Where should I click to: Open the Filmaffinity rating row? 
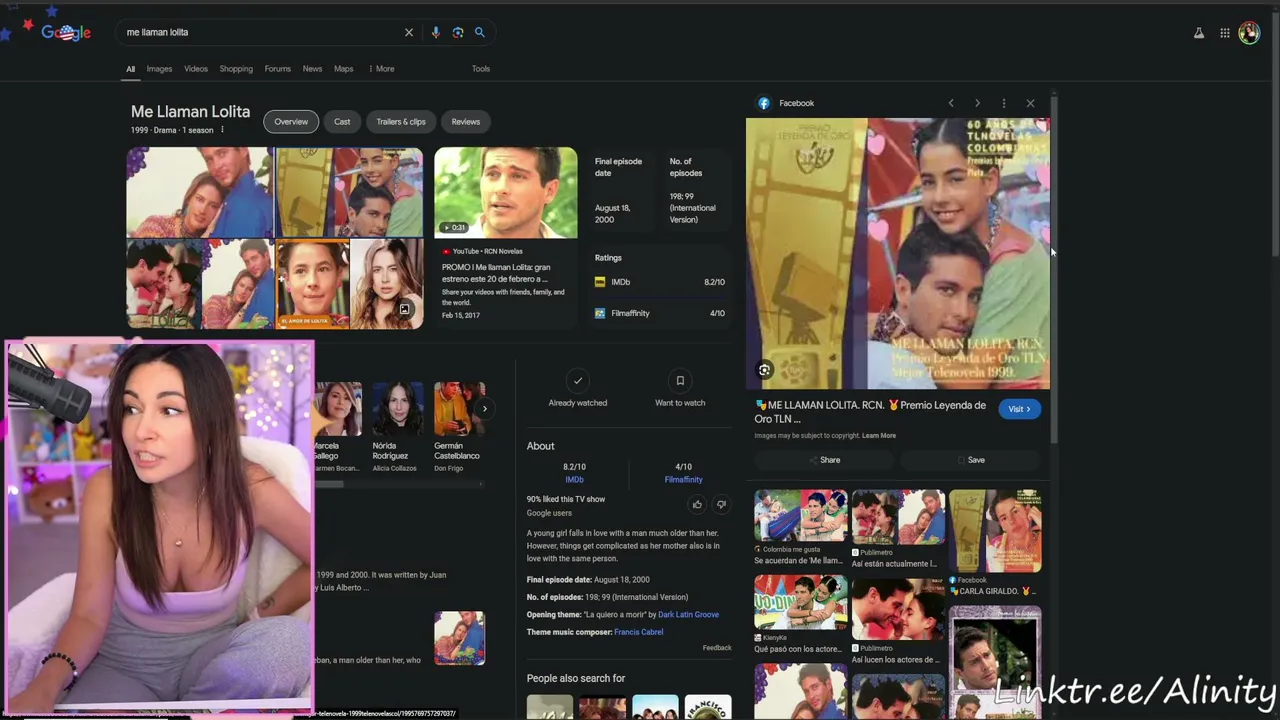[660, 313]
